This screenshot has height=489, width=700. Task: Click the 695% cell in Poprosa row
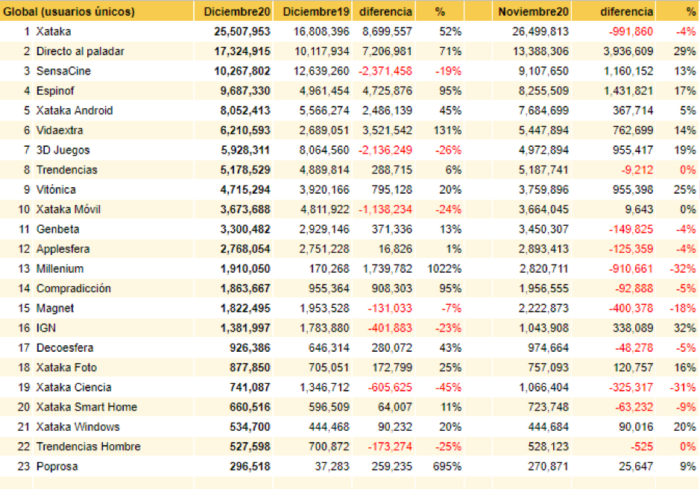[x=447, y=466]
